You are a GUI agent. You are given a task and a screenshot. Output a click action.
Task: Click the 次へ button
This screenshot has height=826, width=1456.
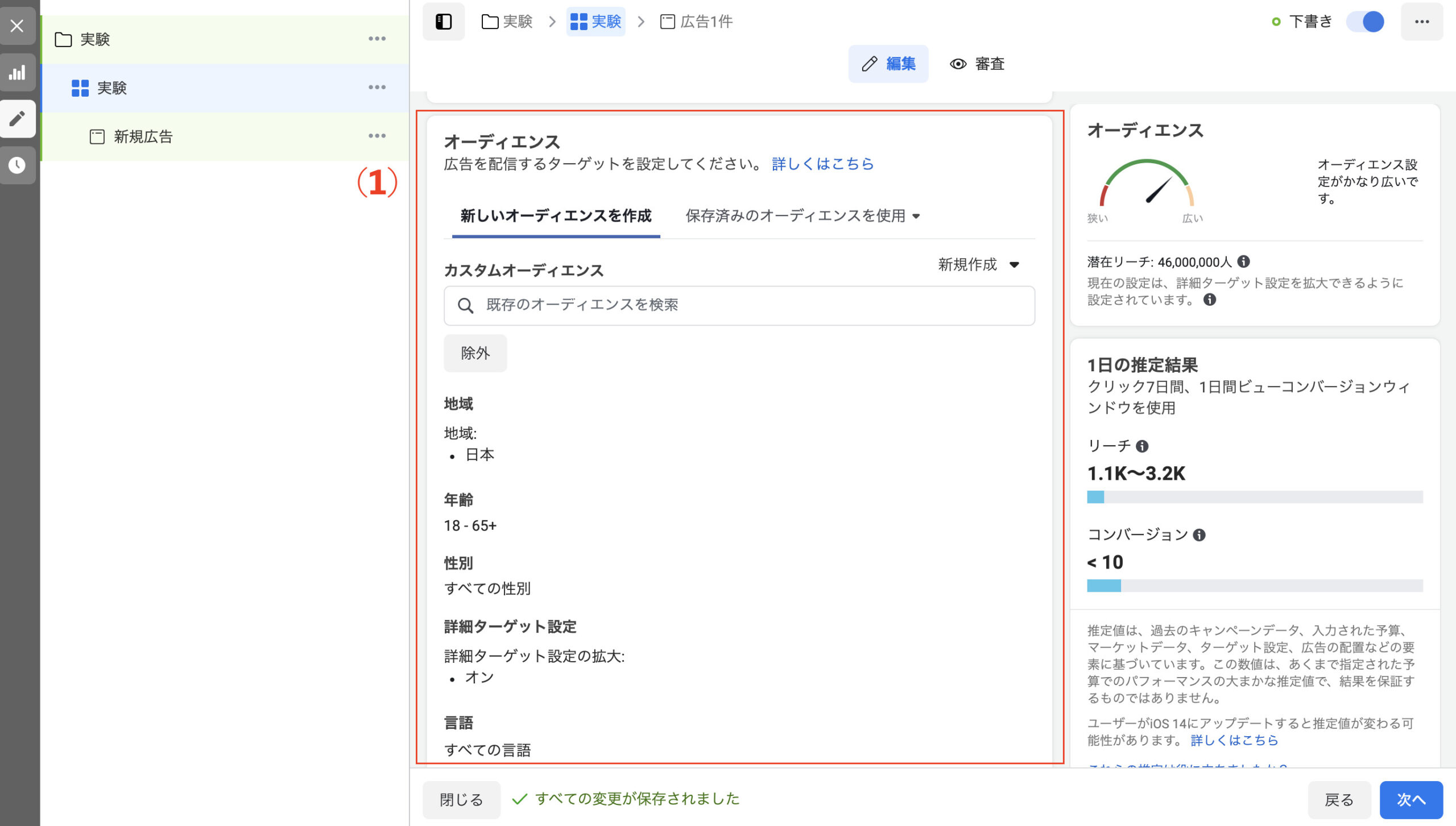pyautogui.click(x=1410, y=799)
